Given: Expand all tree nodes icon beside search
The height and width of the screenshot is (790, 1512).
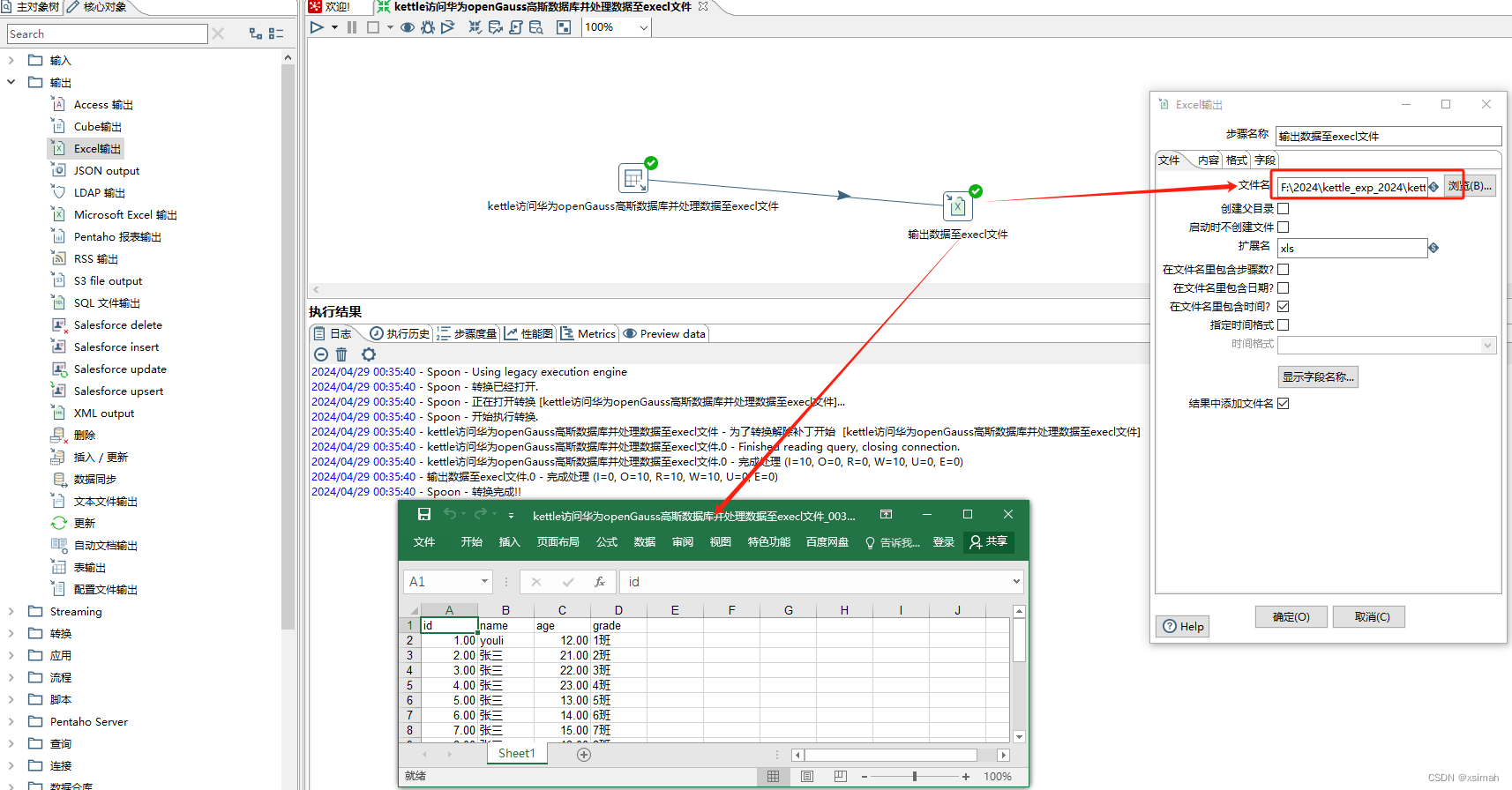Looking at the screenshot, I should [256, 34].
